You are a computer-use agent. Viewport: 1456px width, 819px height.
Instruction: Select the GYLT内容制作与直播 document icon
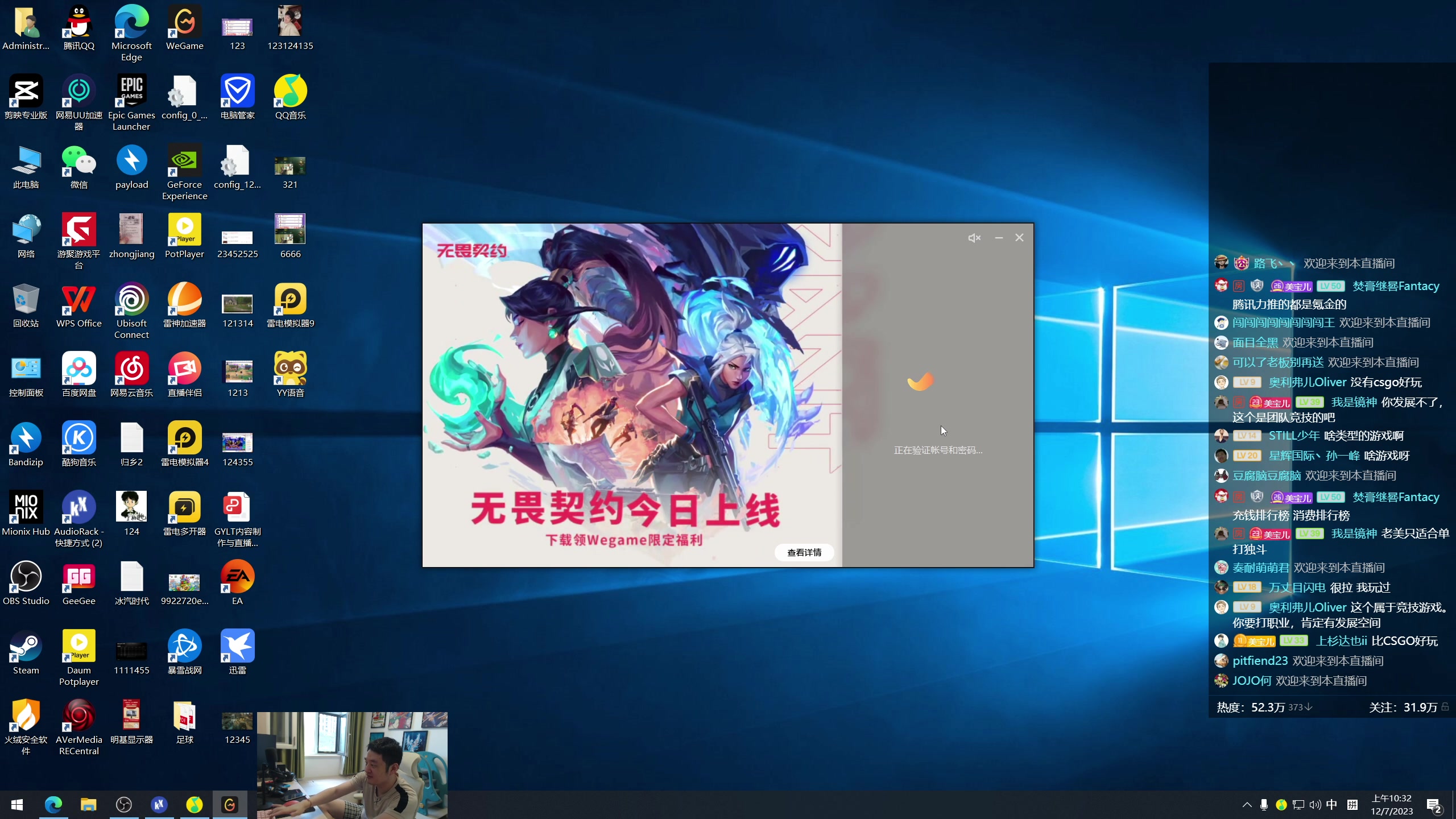(x=237, y=519)
